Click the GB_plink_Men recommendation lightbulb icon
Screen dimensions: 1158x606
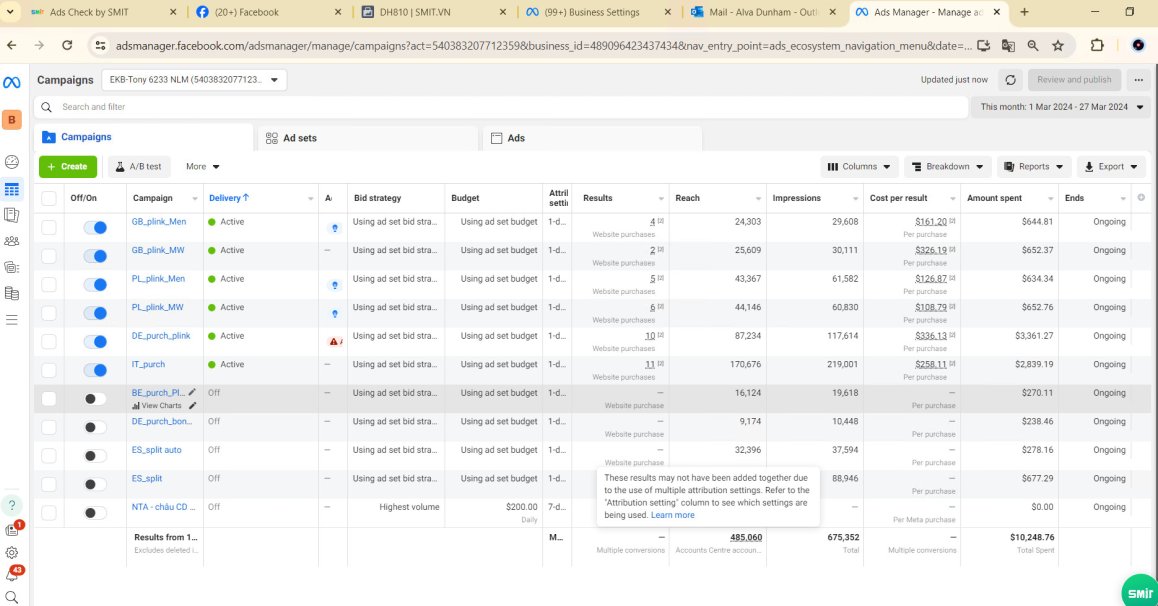tap(335, 228)
